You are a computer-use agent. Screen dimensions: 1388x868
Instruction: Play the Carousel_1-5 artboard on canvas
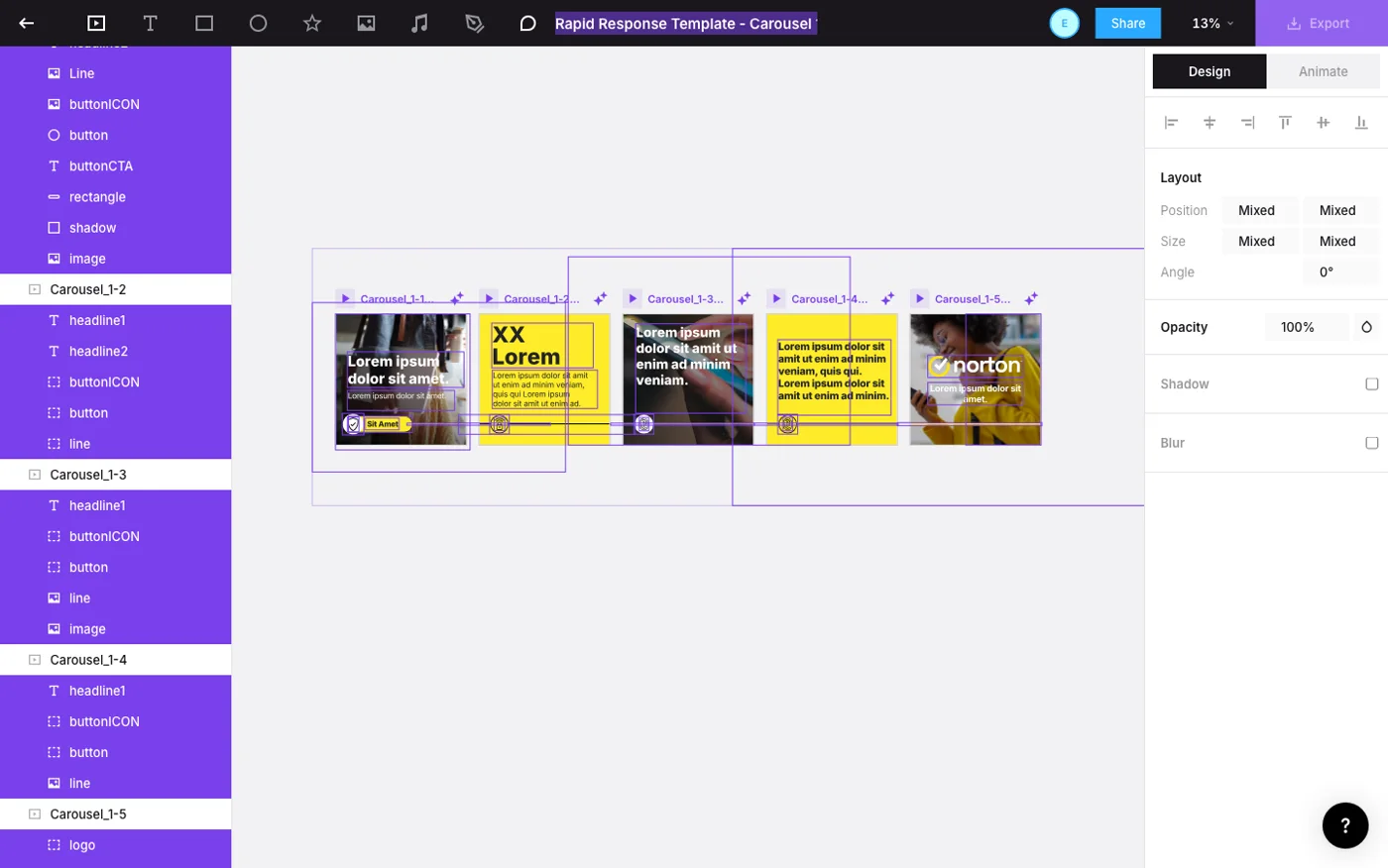point(920,298)
